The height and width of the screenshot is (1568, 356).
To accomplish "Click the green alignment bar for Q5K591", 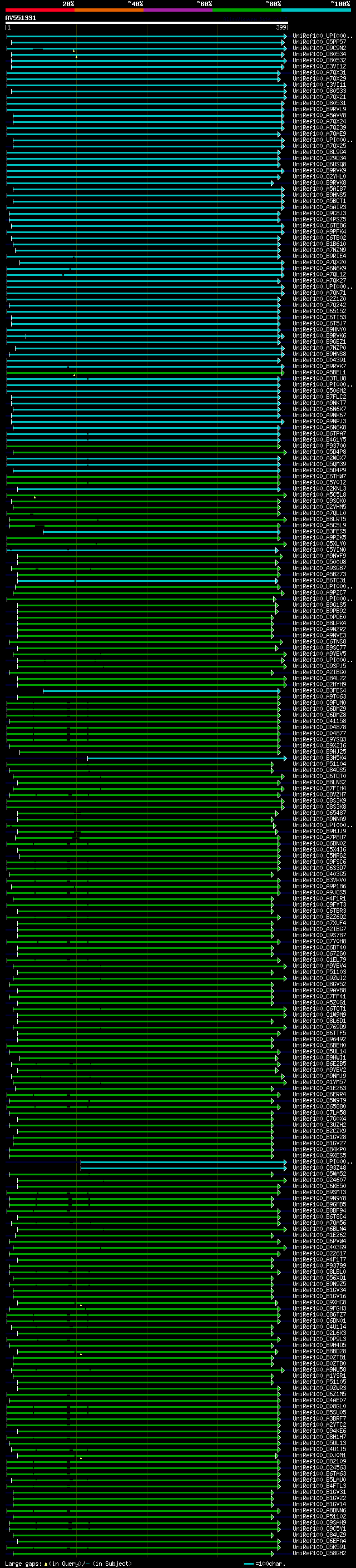I will [x=144, y=1547].
